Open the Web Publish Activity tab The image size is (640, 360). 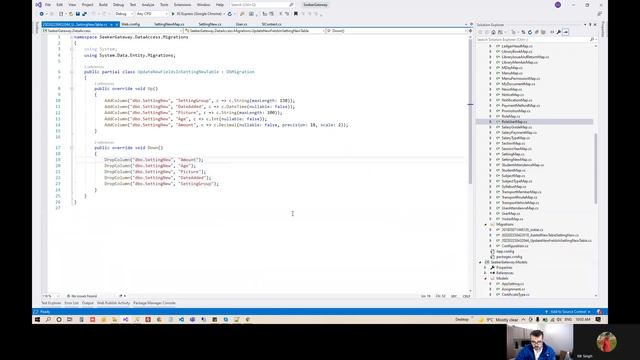pos(113,303)
